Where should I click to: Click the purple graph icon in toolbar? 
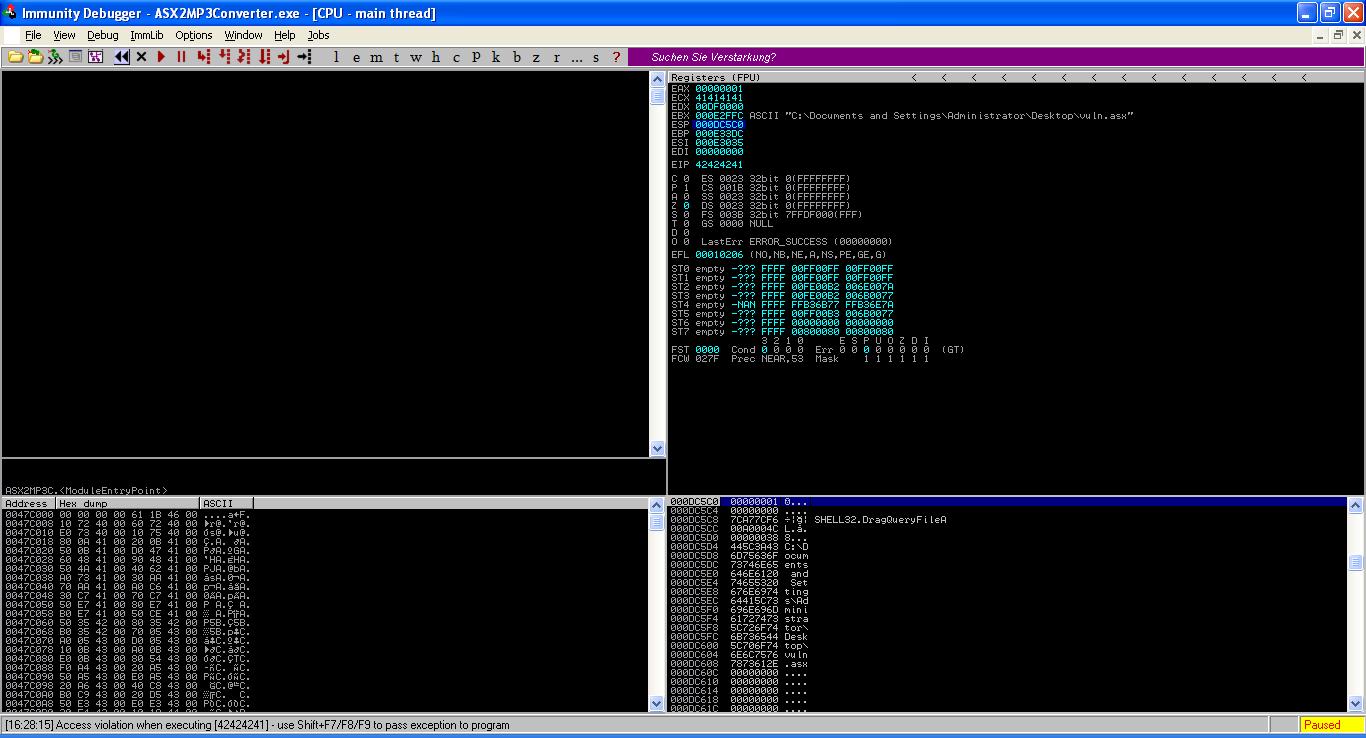coord(95,57)
